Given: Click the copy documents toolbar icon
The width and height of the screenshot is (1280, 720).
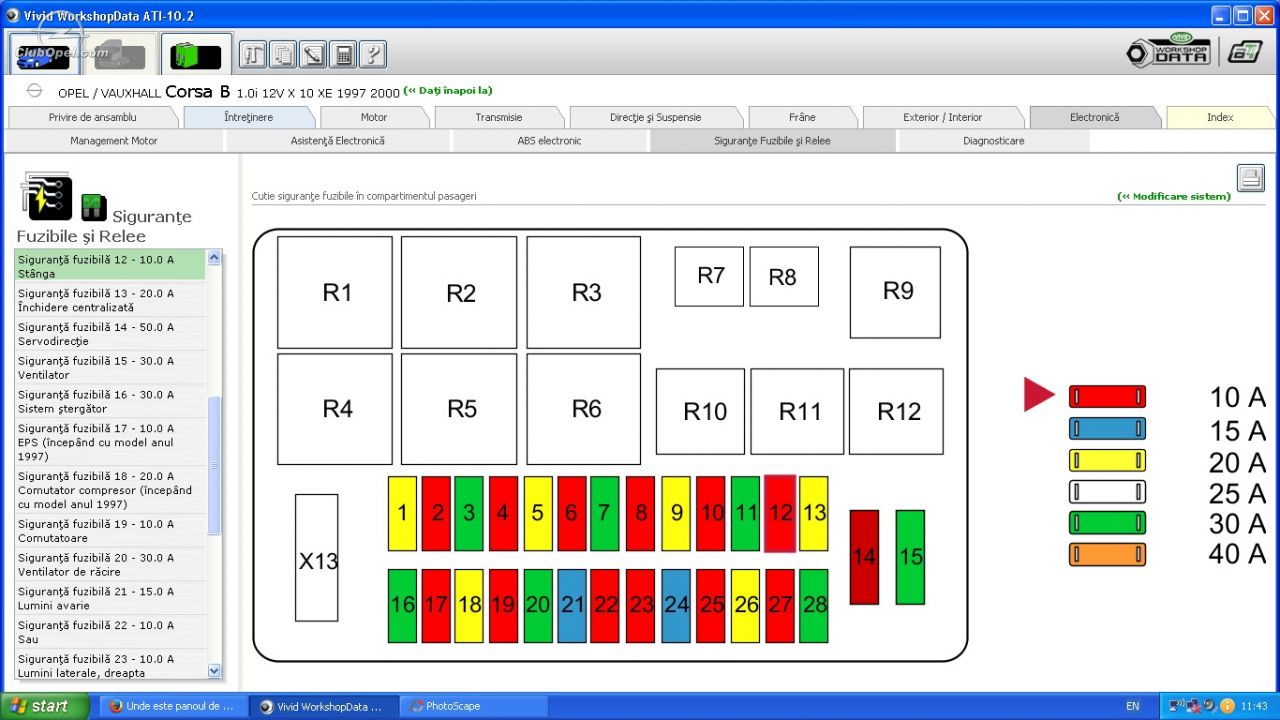Looking at the screenshot, I should [283, 55].
